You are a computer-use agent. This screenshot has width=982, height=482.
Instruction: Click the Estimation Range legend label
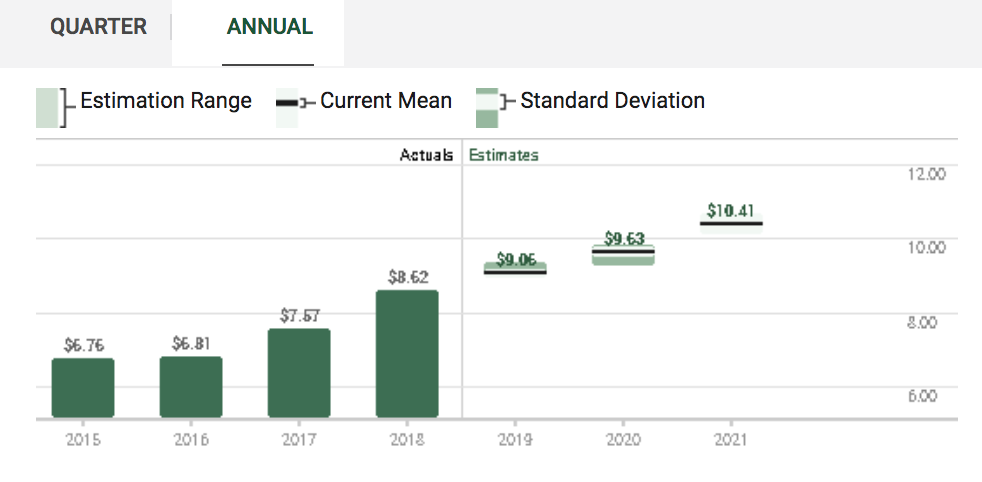coord(166,101)
